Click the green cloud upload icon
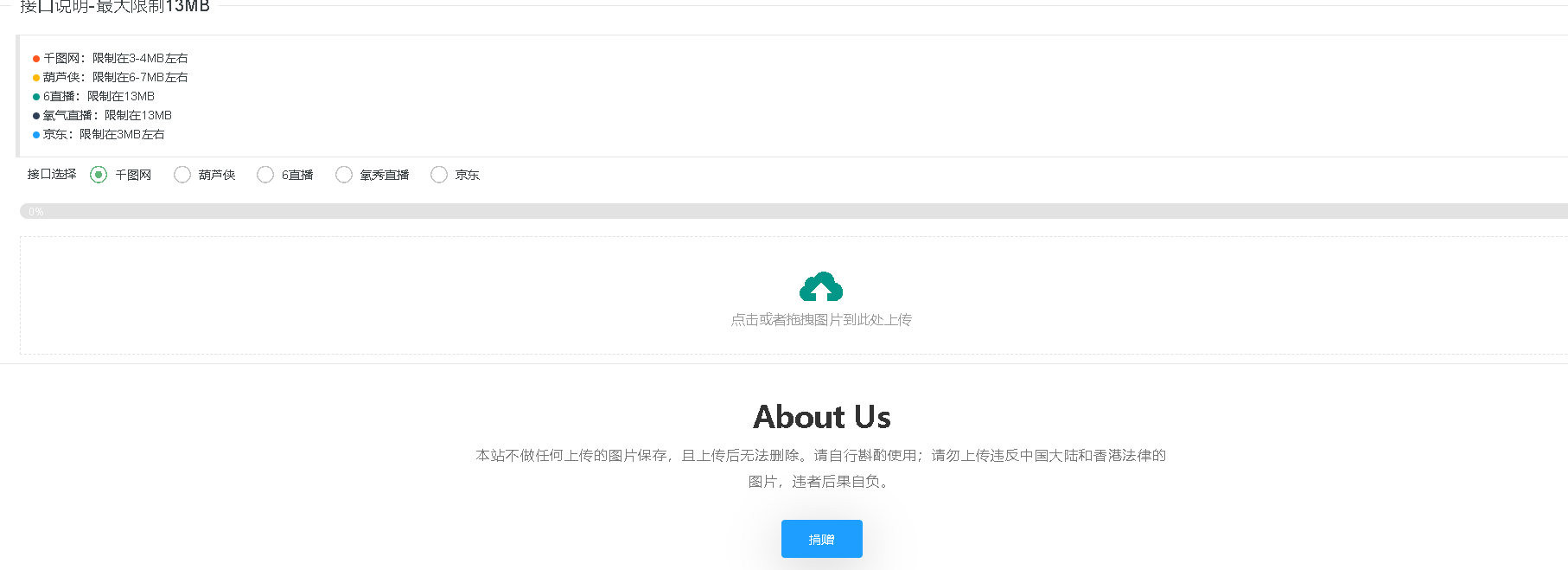The width and height of the screenshot is (1568, 570). click(x=821, y=286)
